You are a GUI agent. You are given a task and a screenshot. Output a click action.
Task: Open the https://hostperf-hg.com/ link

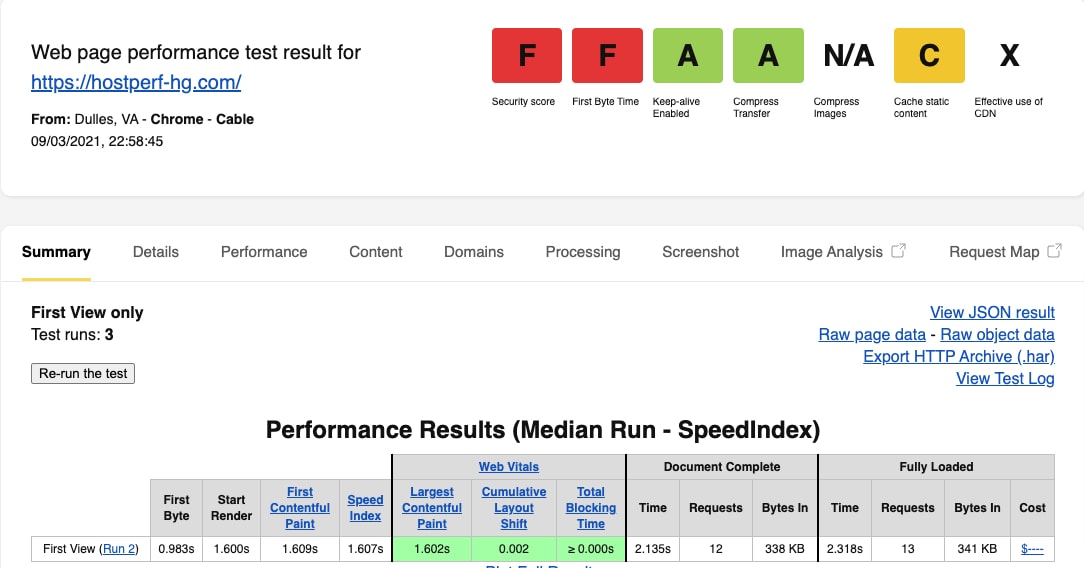pyautogui.click(x=136, y=82)
